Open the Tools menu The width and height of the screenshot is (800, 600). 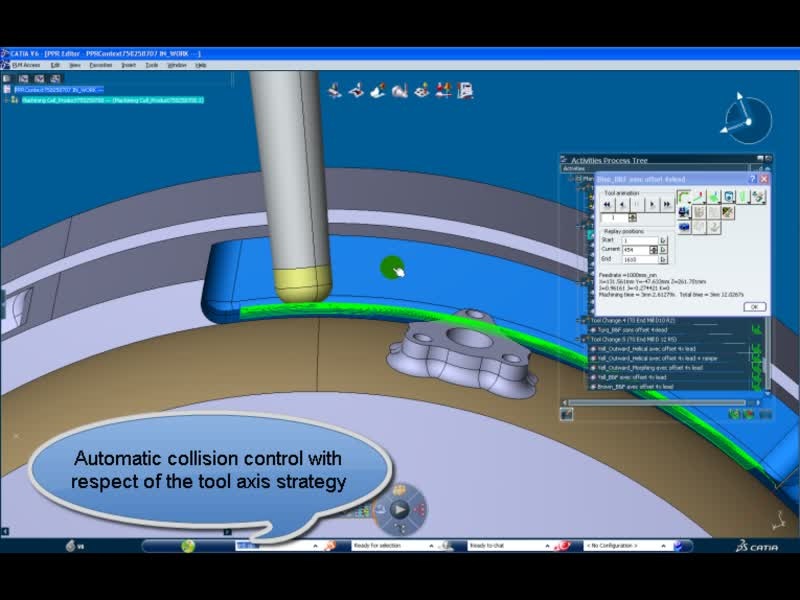(152, 65)
